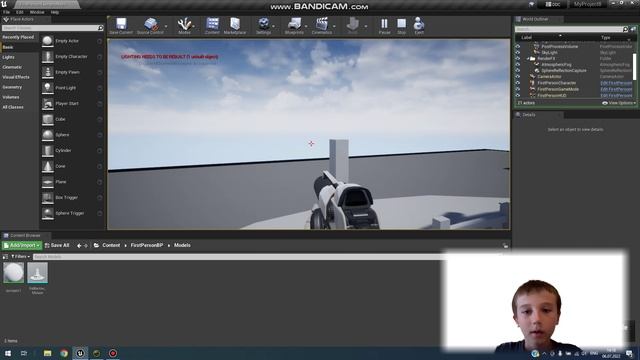Toggle visibility of FirstPersonHUD

pyautogui.click(x=518, y=95)
